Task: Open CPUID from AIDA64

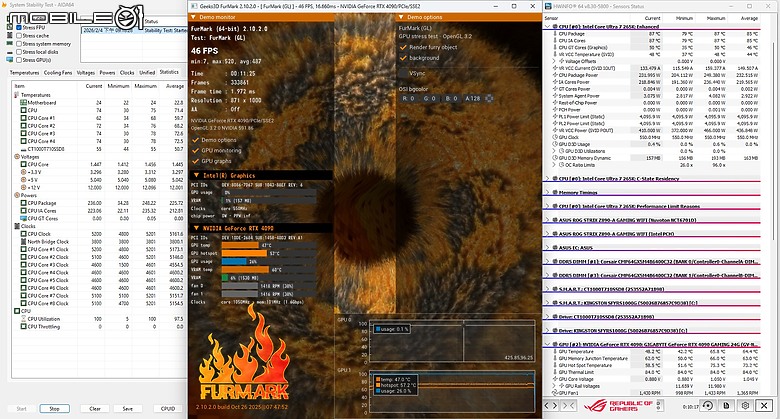Action: coord(168,409)
